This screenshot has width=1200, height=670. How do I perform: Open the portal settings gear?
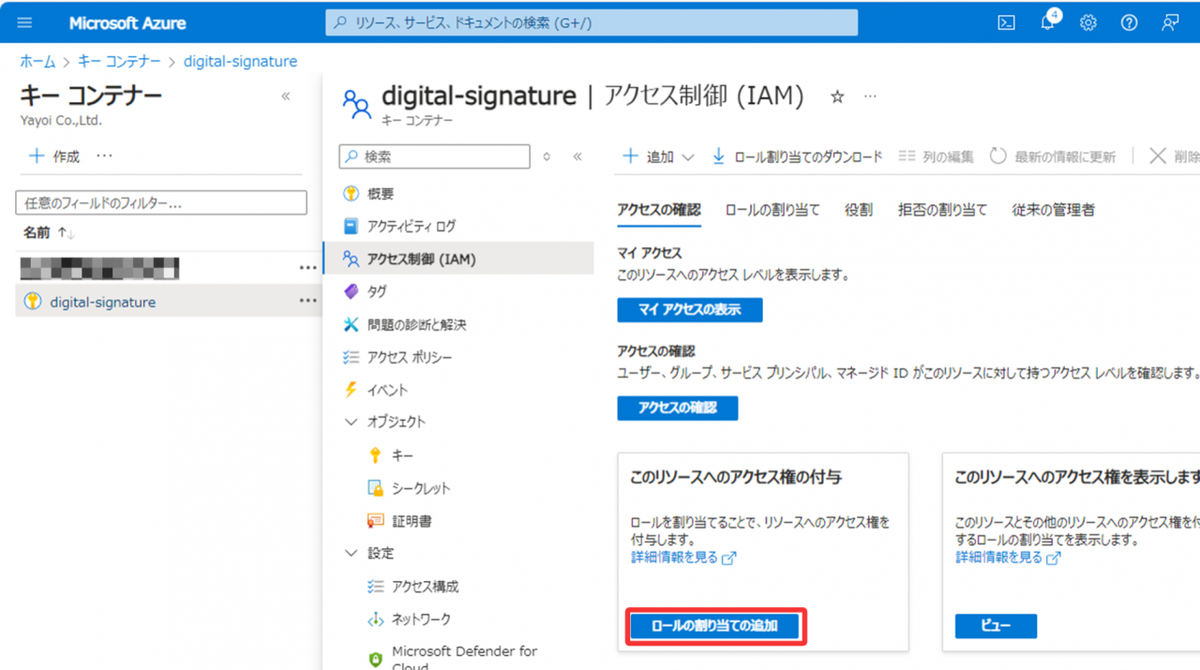[x=1088, y=22]
